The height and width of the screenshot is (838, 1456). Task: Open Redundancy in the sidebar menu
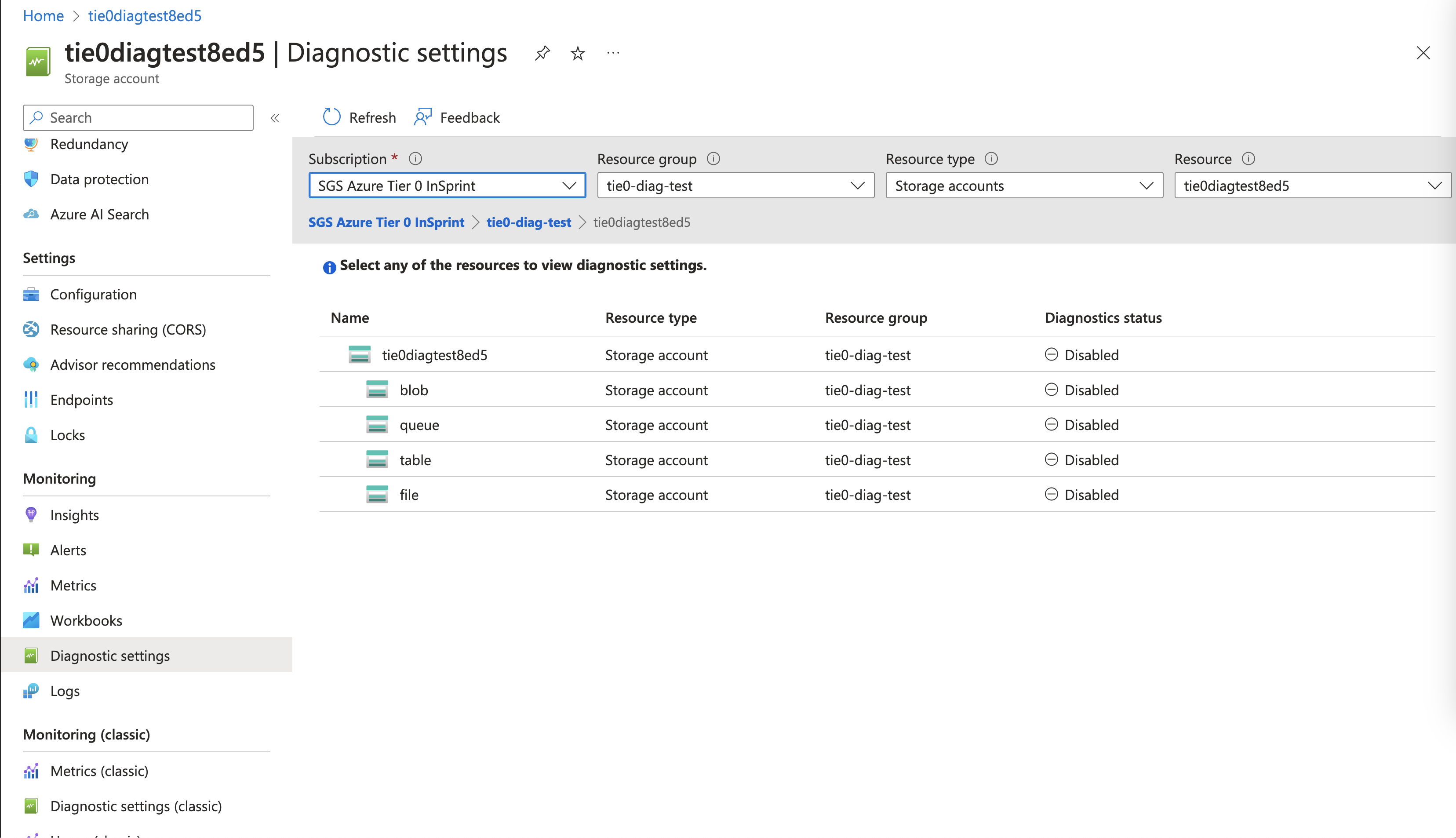(89, 144)
